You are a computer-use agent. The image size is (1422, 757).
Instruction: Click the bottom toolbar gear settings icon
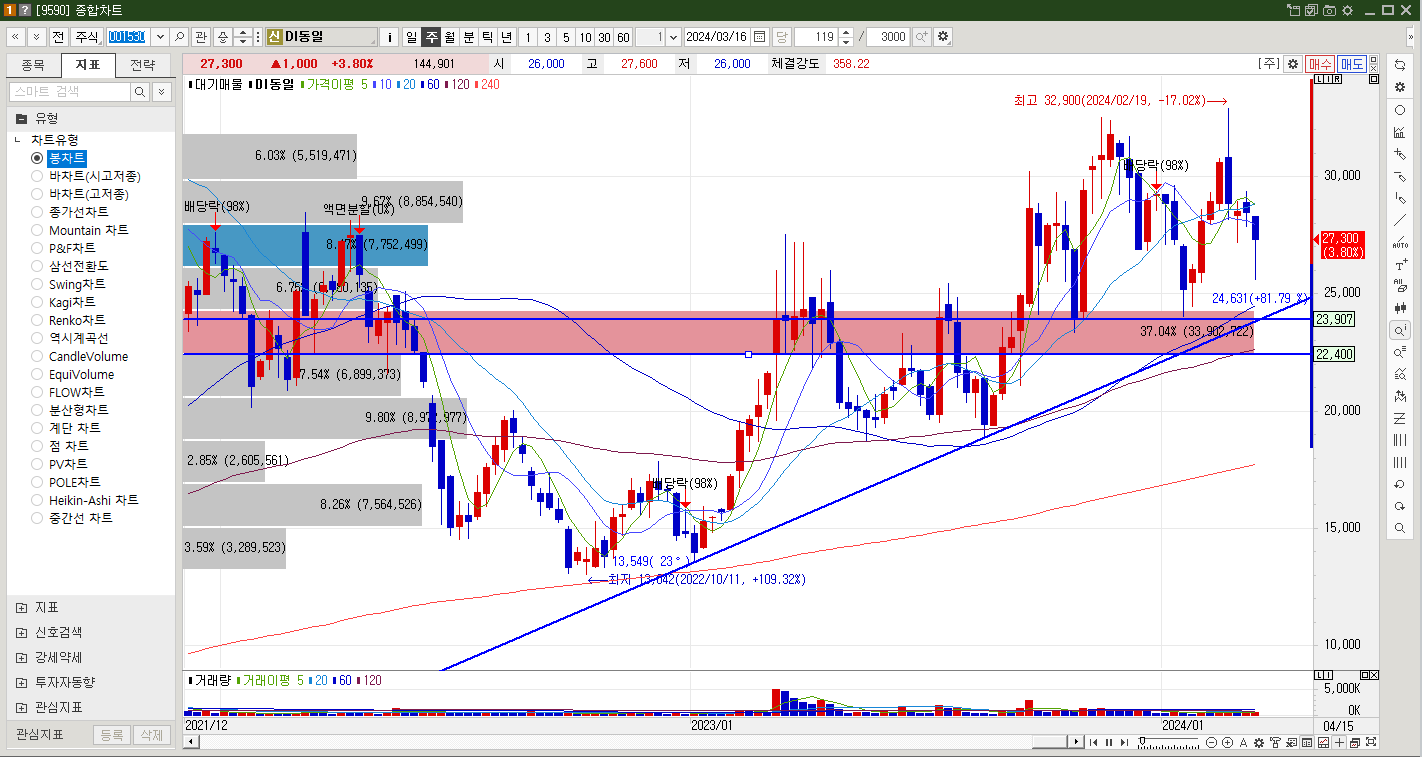(1259, 742)
